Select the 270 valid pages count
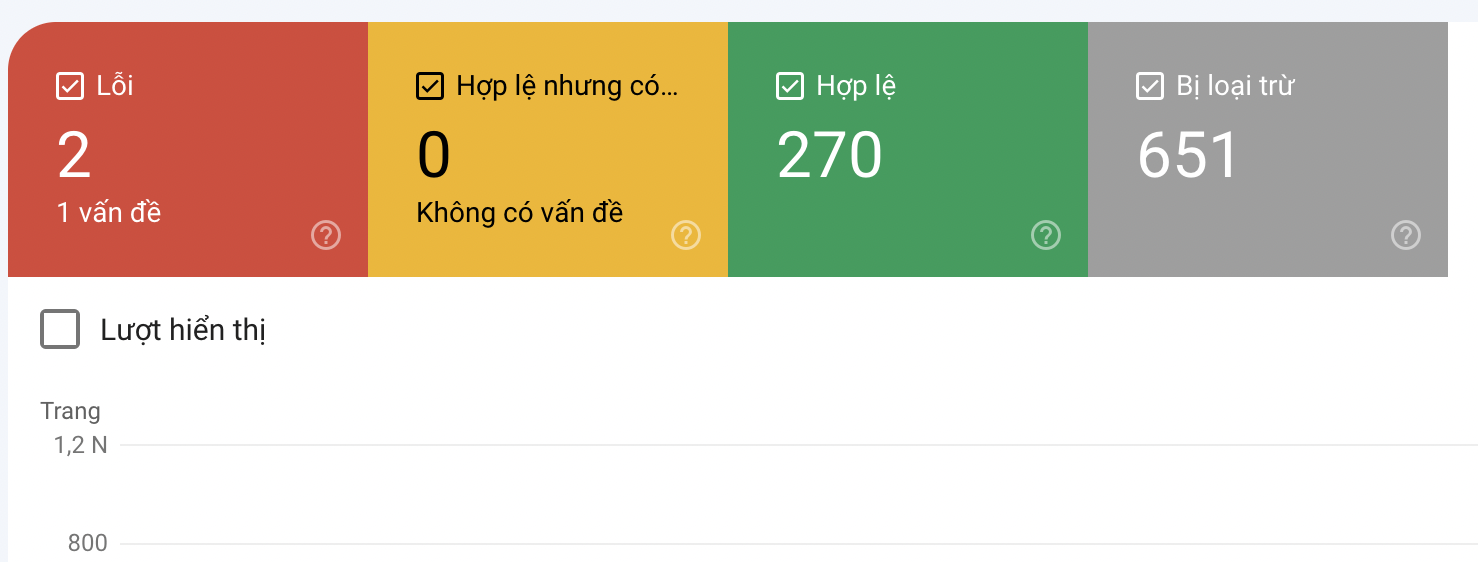 (x=829, y=156)
